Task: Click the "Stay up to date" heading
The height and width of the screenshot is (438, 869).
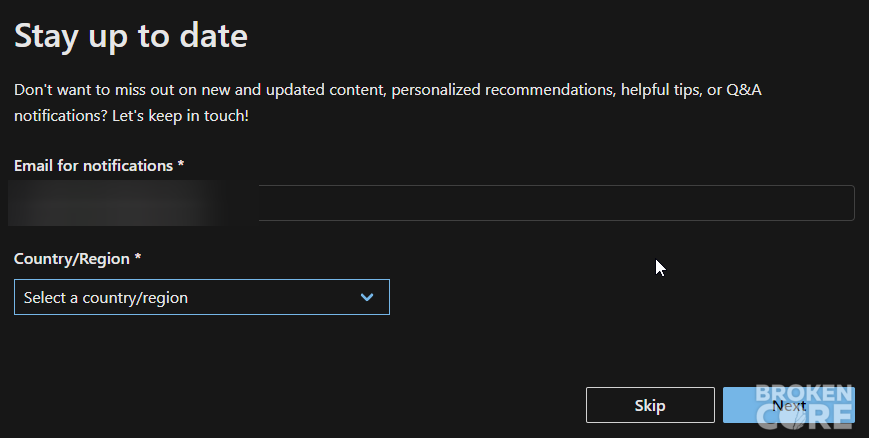Action: coord(131,37)
